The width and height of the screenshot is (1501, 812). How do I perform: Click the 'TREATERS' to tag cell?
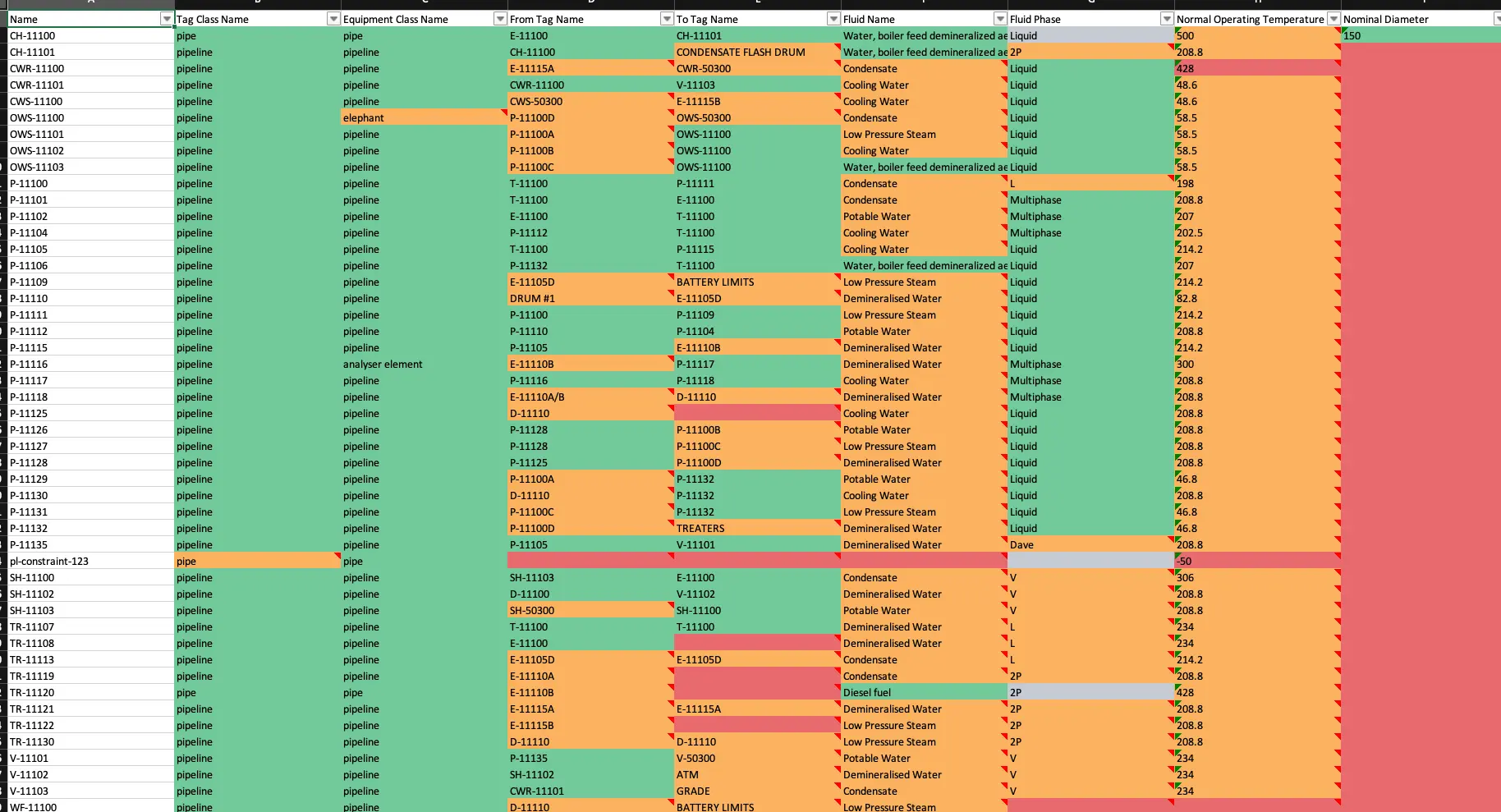755,529
